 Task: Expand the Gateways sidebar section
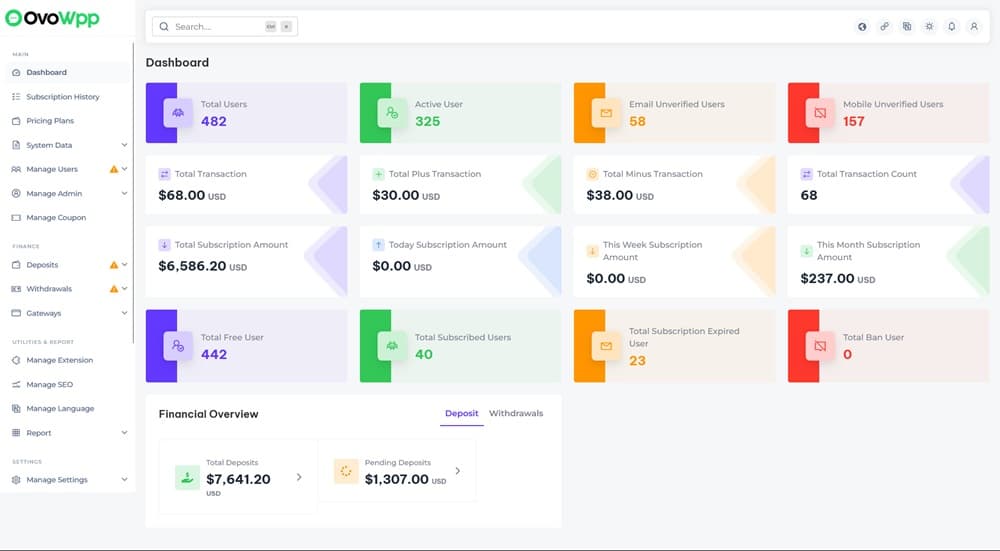pyautogui.click(x=124, y=313)
